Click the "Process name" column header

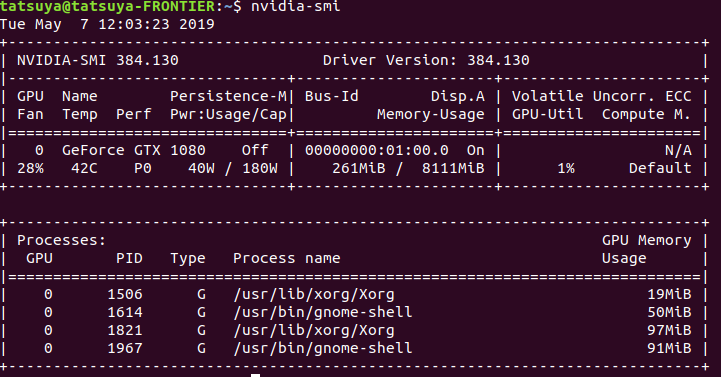click(x=286, y=258)
